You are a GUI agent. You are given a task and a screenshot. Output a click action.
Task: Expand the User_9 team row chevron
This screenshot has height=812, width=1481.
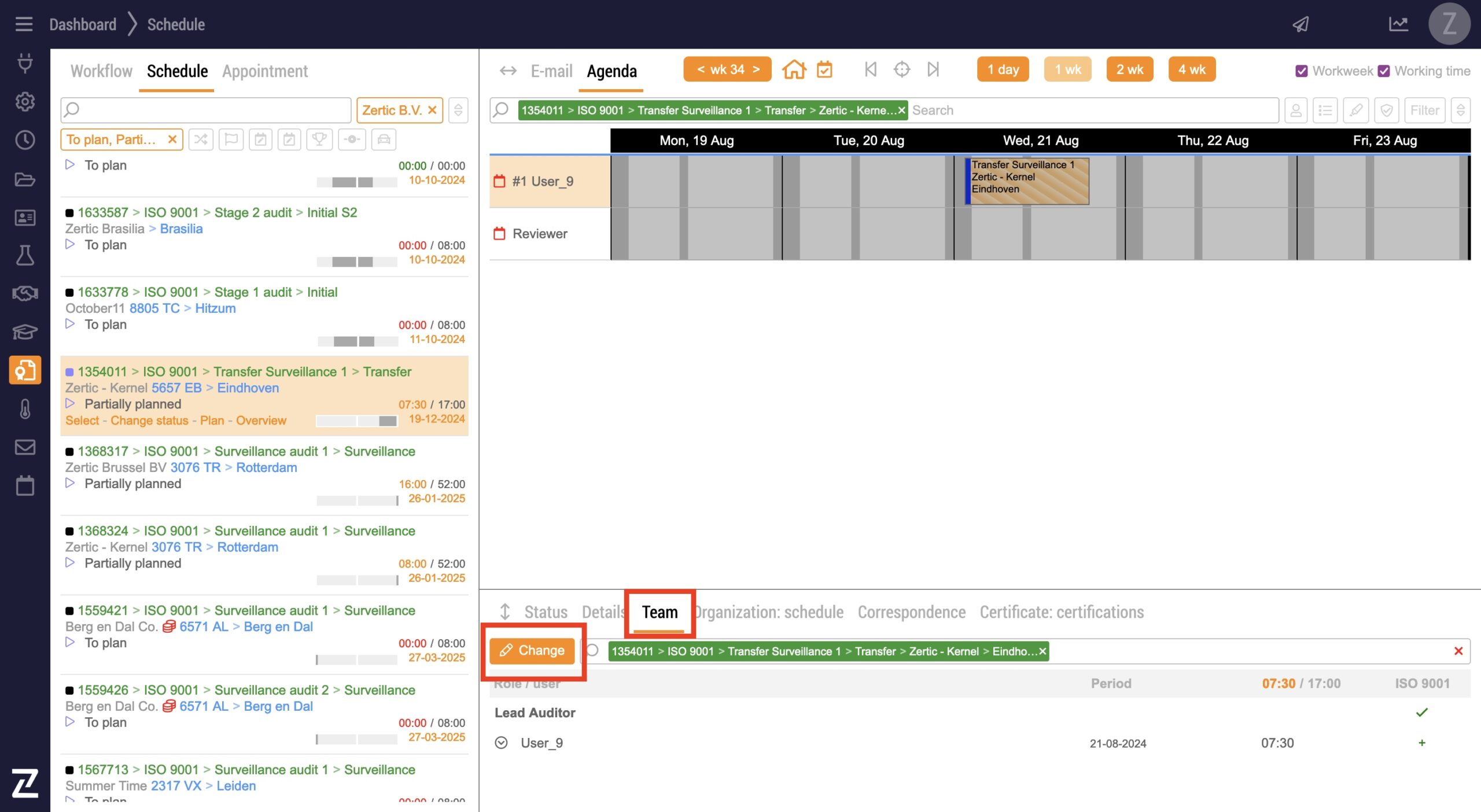(x=501, y=743)
